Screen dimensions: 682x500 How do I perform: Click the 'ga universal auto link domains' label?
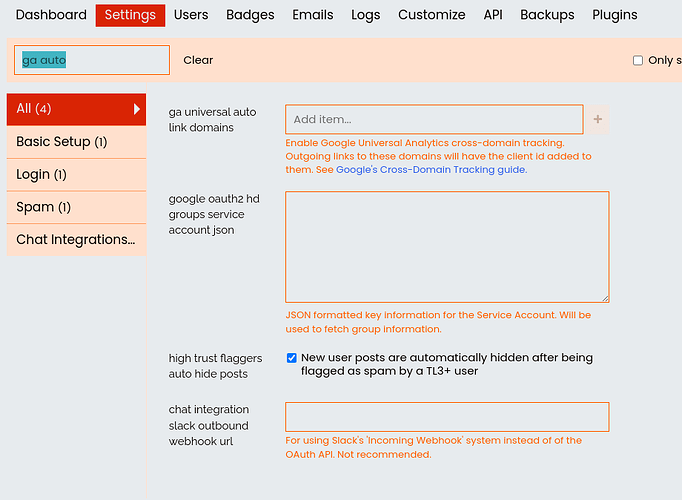coord(212,120)
